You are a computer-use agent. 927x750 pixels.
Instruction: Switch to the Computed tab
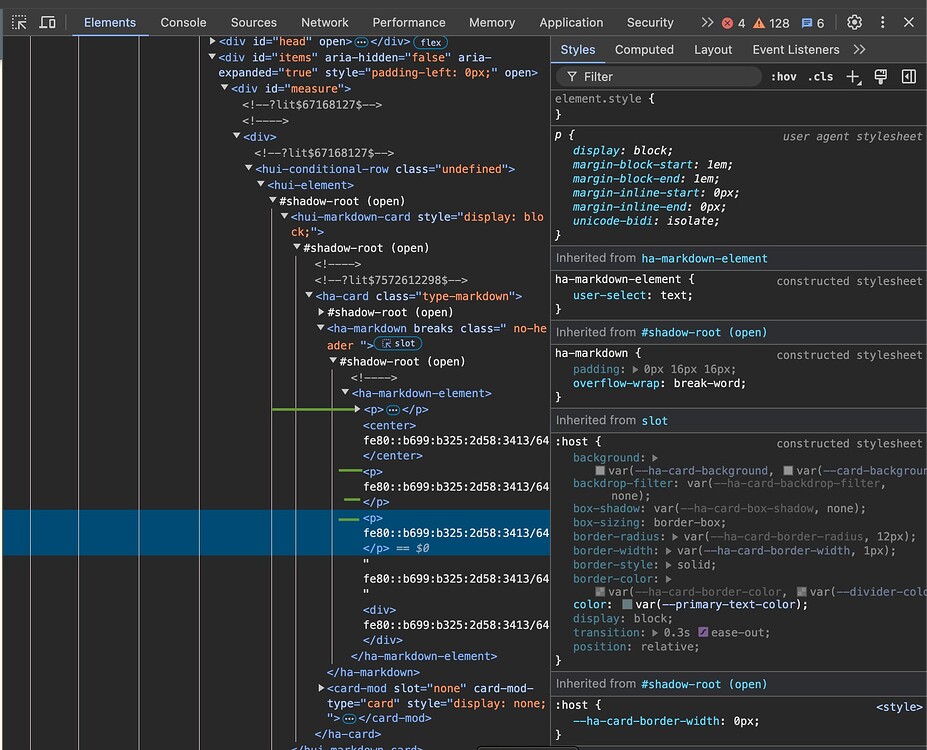point(644,49)
